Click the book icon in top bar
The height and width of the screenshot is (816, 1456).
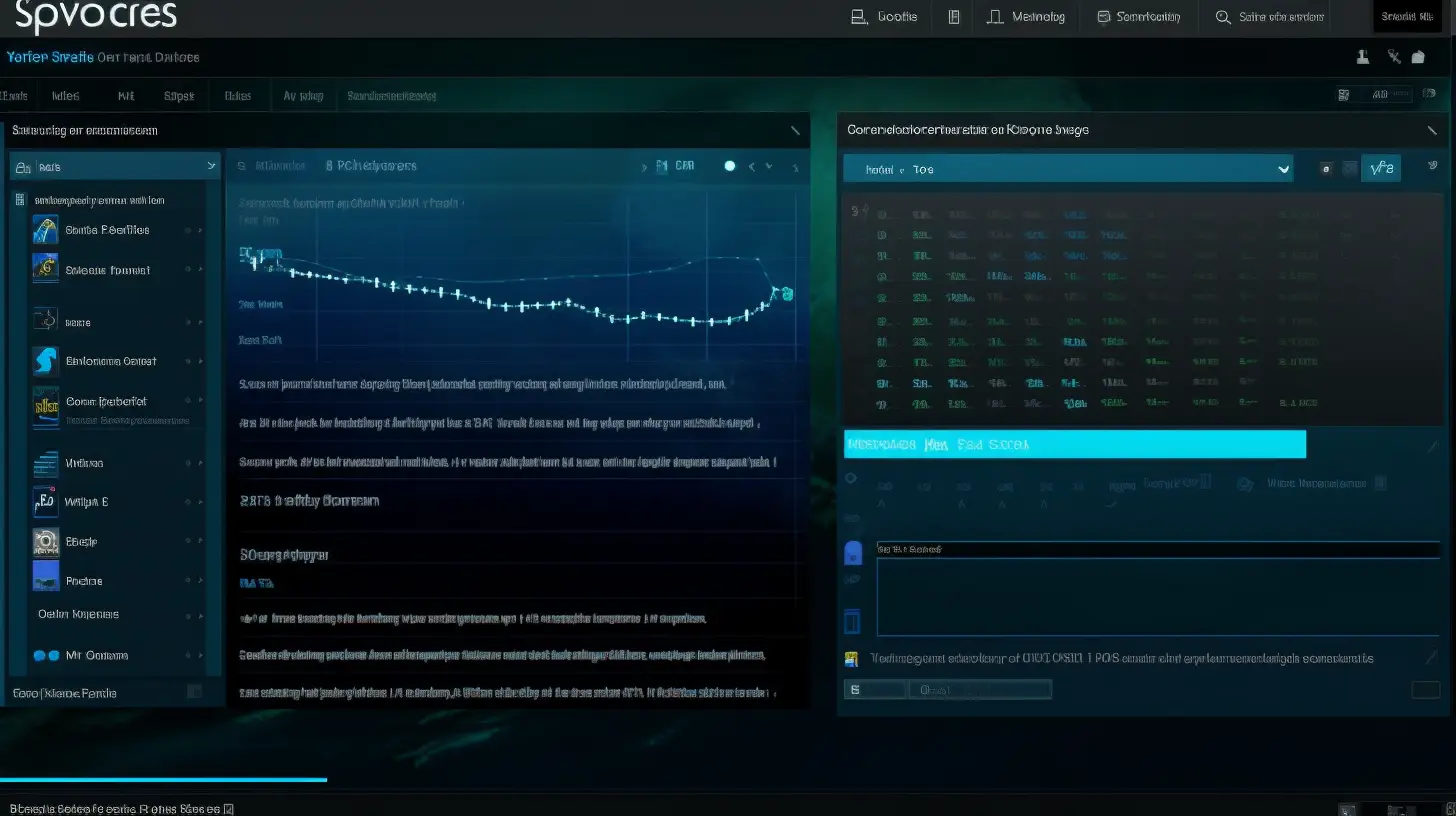(954, 17)
